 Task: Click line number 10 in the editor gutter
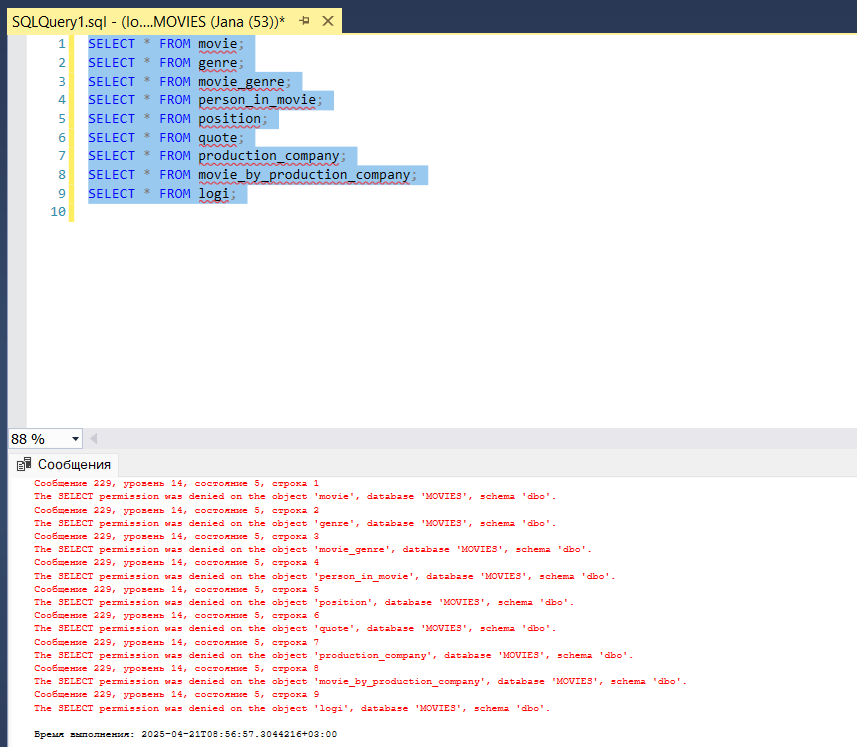pyautogui.click(x=58, y=212)
